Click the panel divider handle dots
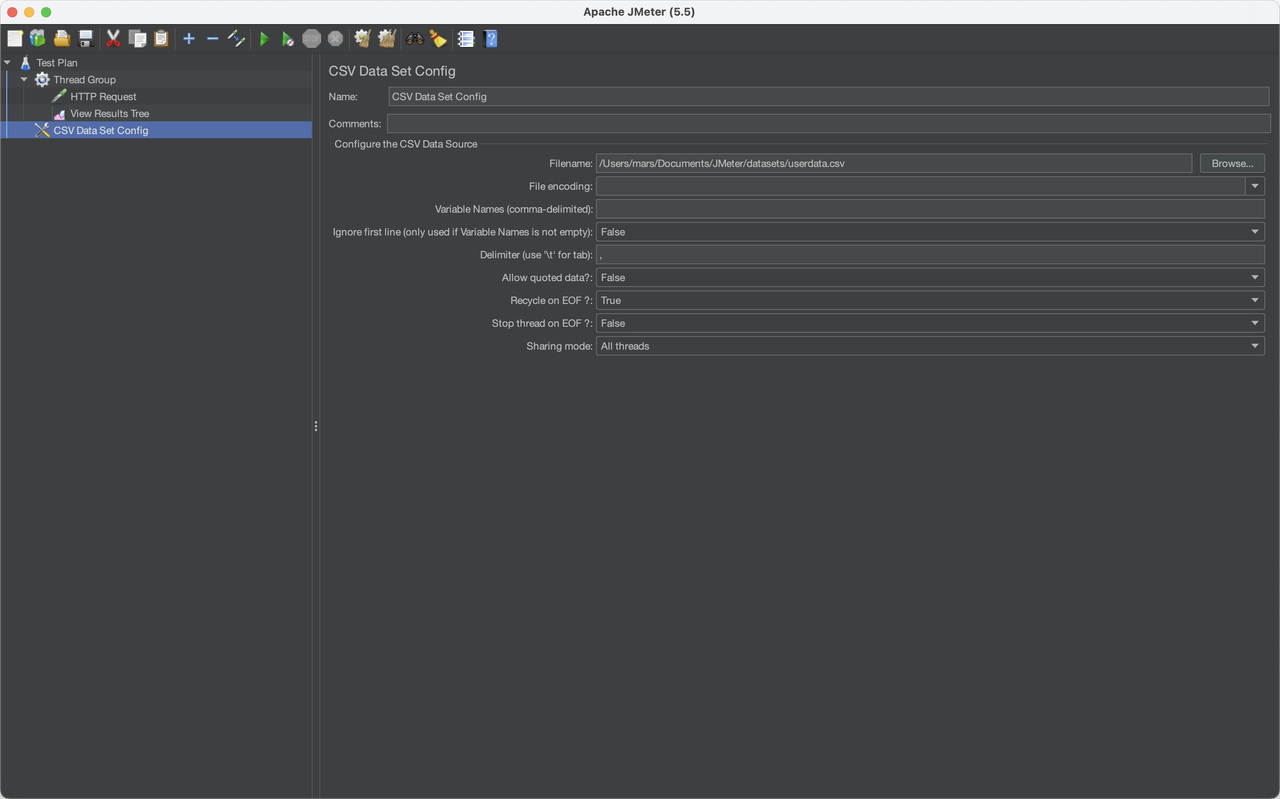 pos(316,426)
